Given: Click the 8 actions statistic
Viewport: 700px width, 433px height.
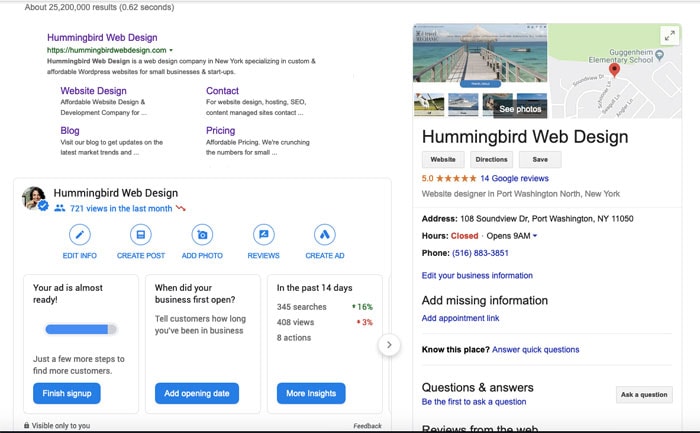Looking at the screenshot, I should click(x=294, y=338).
